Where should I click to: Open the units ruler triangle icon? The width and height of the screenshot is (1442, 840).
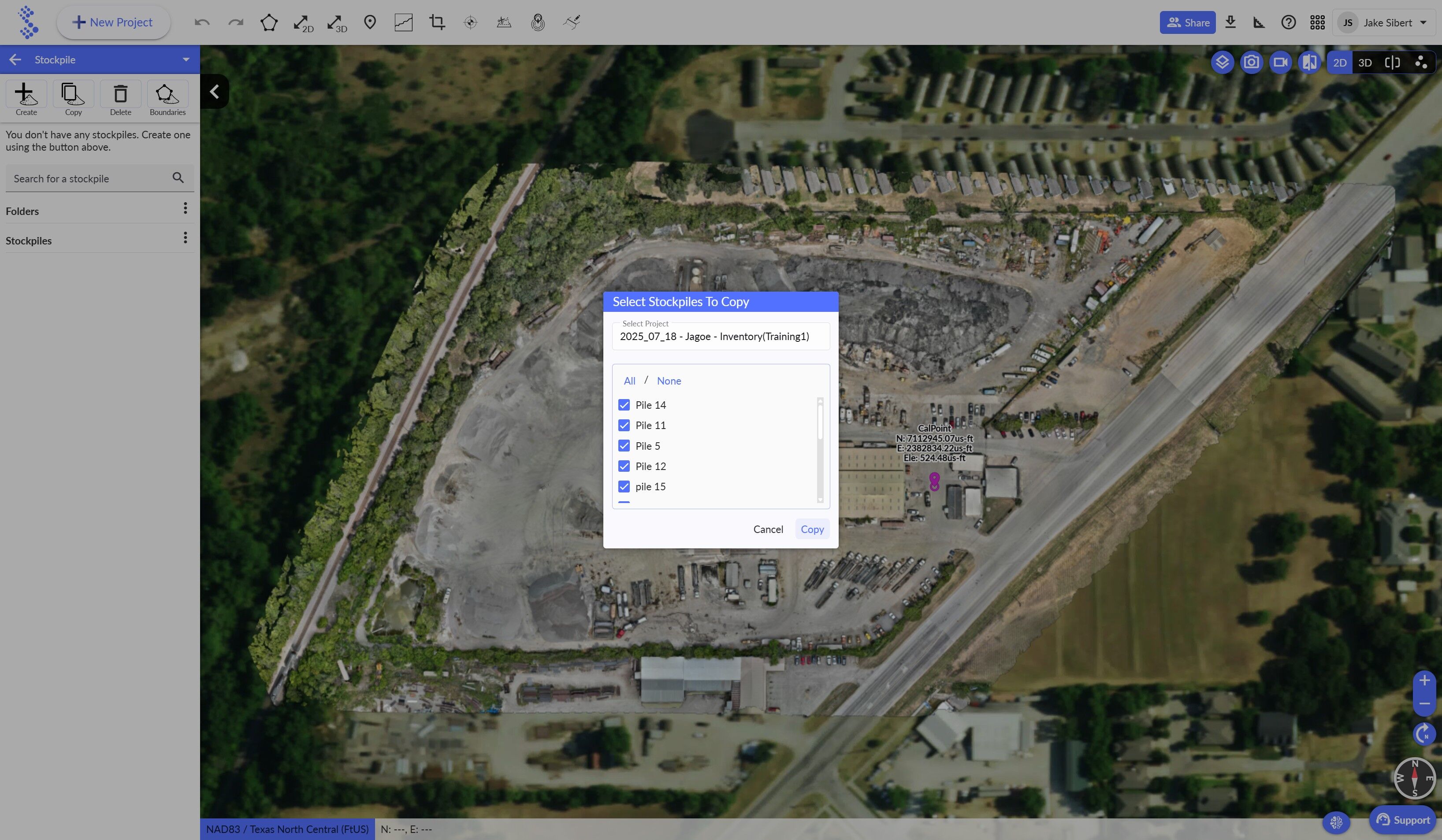point(1259,22)
